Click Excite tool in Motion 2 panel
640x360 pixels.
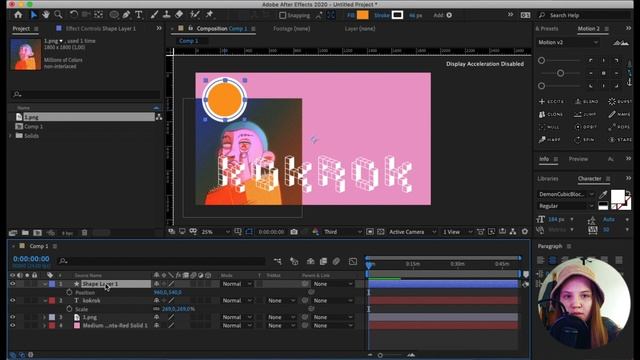551,101
